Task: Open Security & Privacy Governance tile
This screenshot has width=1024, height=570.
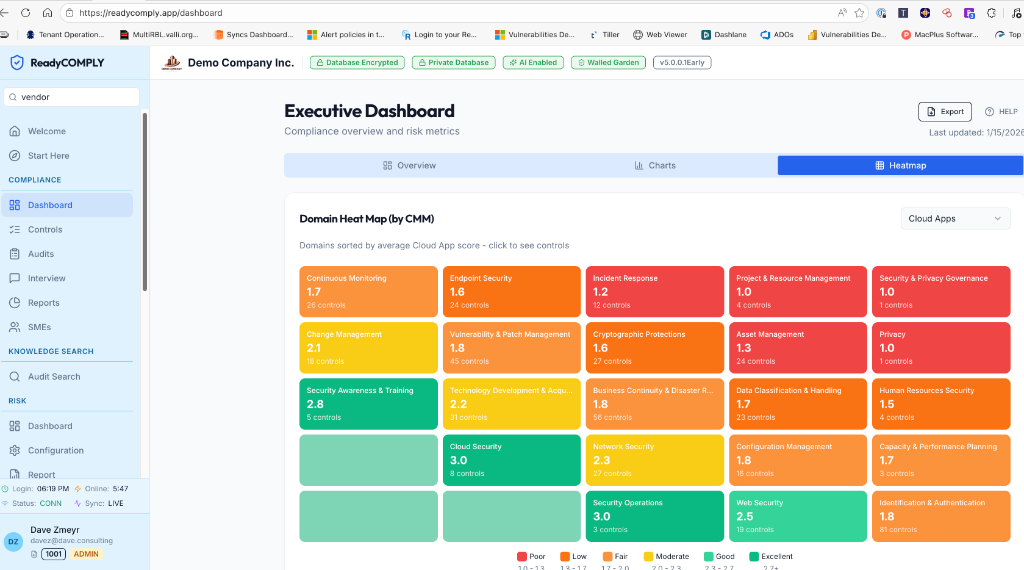Action: [941, 291]
